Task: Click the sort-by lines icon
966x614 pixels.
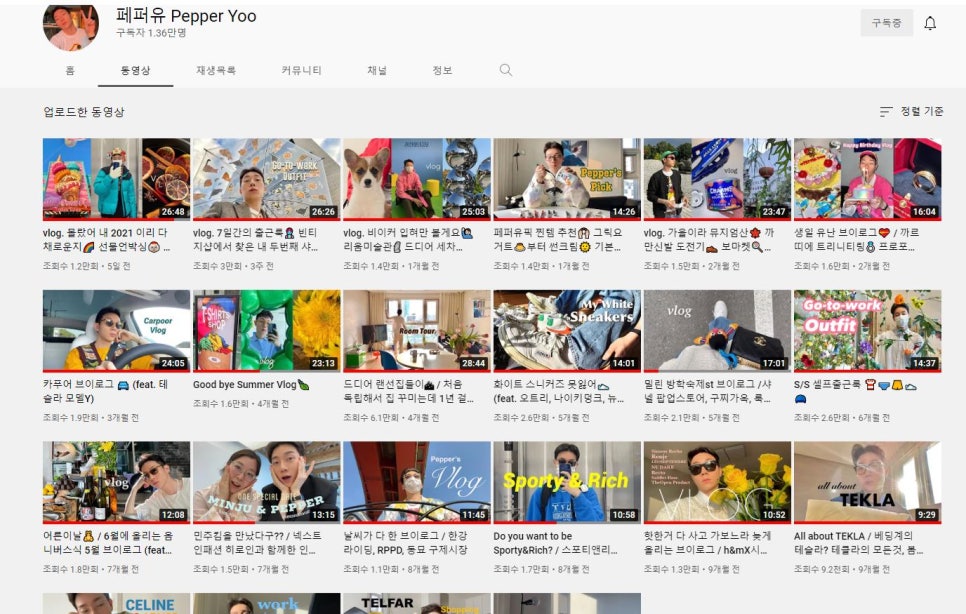Action: click(x=886, y=111)
